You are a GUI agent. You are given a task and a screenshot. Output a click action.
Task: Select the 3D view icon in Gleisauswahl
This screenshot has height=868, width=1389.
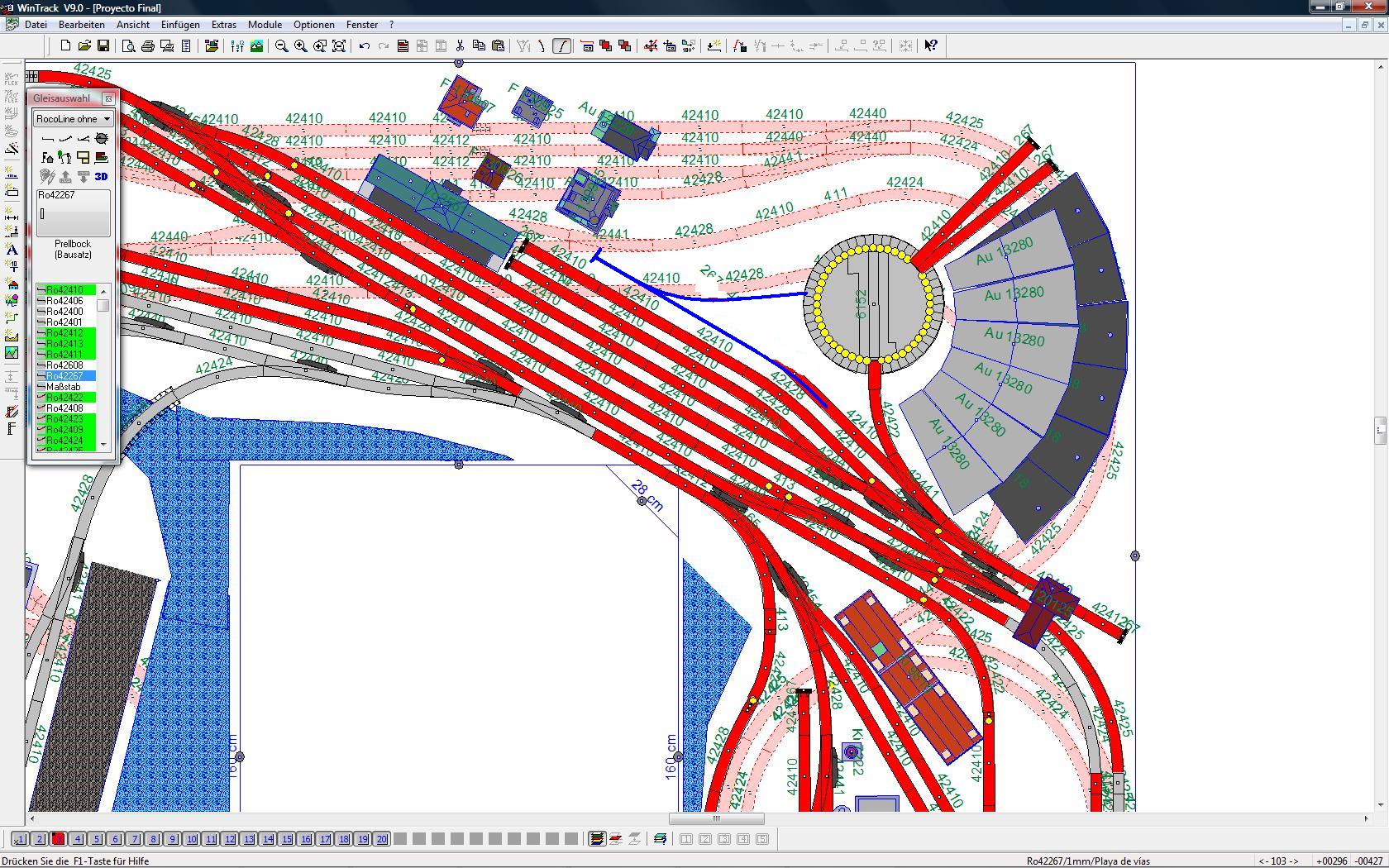click(101, 176)
